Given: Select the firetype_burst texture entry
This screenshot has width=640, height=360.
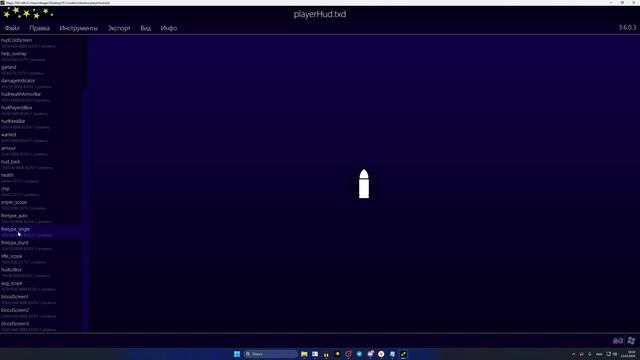Looking at the screenshot, I should click(41, 245).
